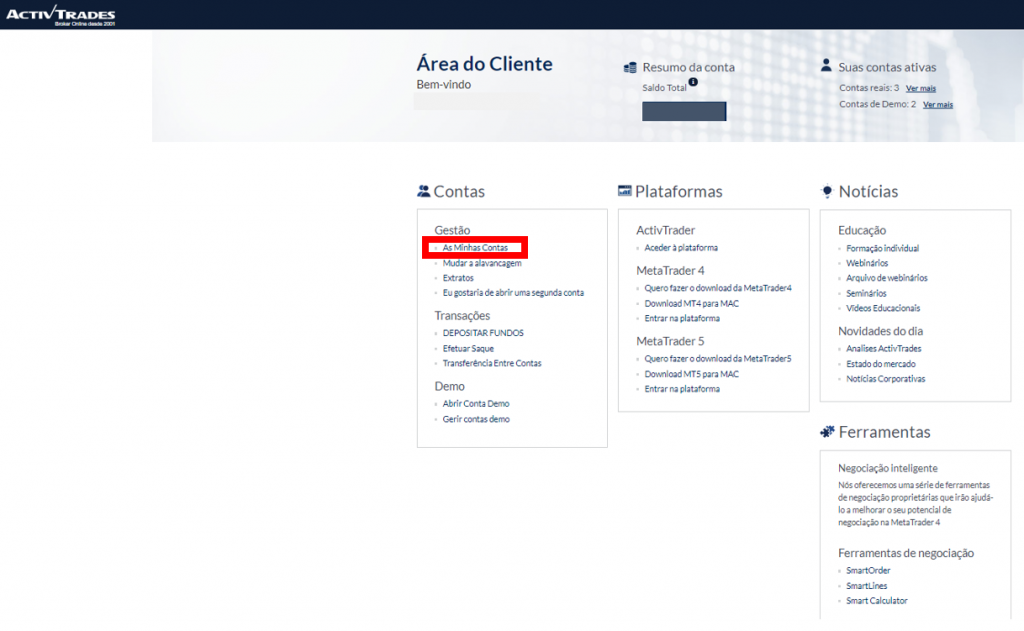The width and height of the screenshot is (1024, 631).
Task: Click the "Gestão" subheading
Action: click(x=452, y=230)
